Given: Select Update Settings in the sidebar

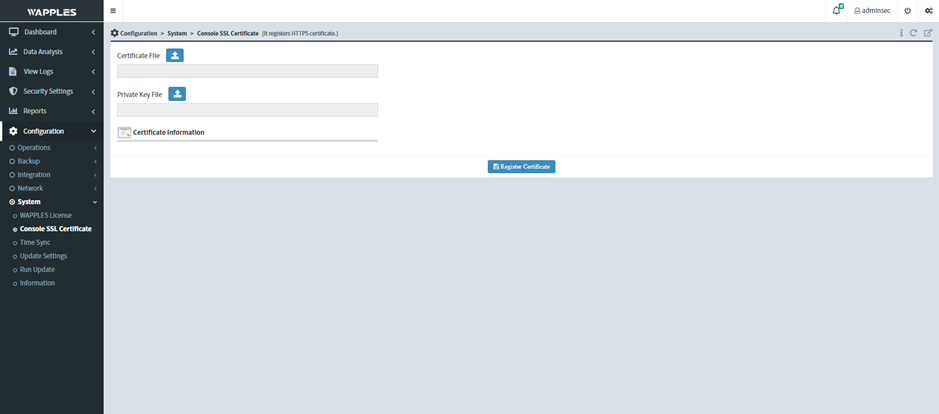Looking at the screenshot, I should pos(43,256).
